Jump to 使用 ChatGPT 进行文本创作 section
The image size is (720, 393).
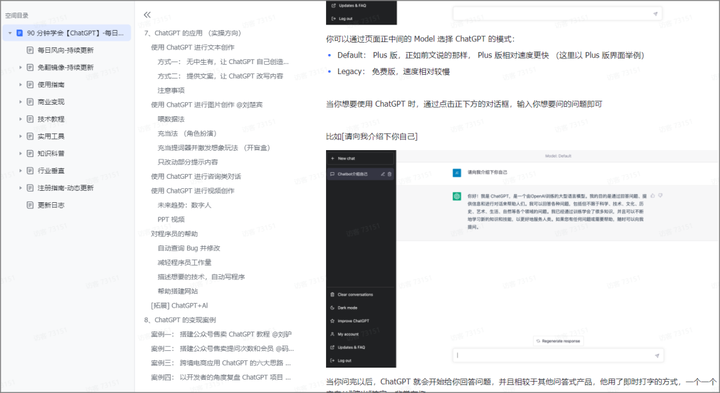[192, 47]
